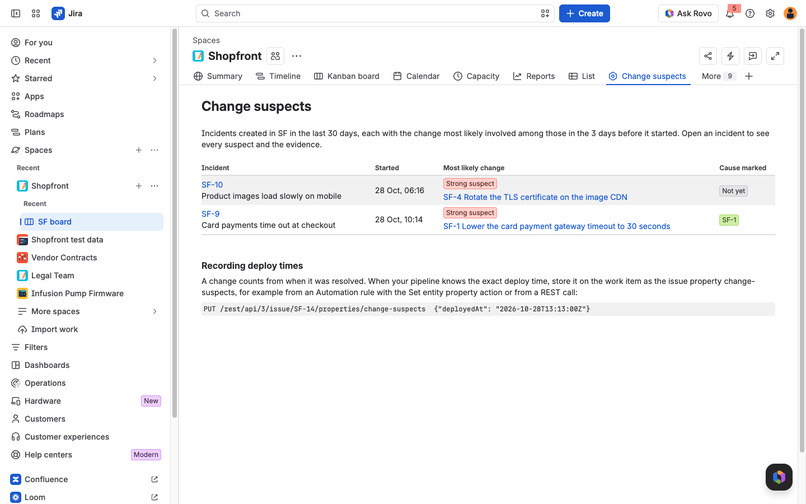
Task: Click the give feedback icon
Action: [753, 56]
